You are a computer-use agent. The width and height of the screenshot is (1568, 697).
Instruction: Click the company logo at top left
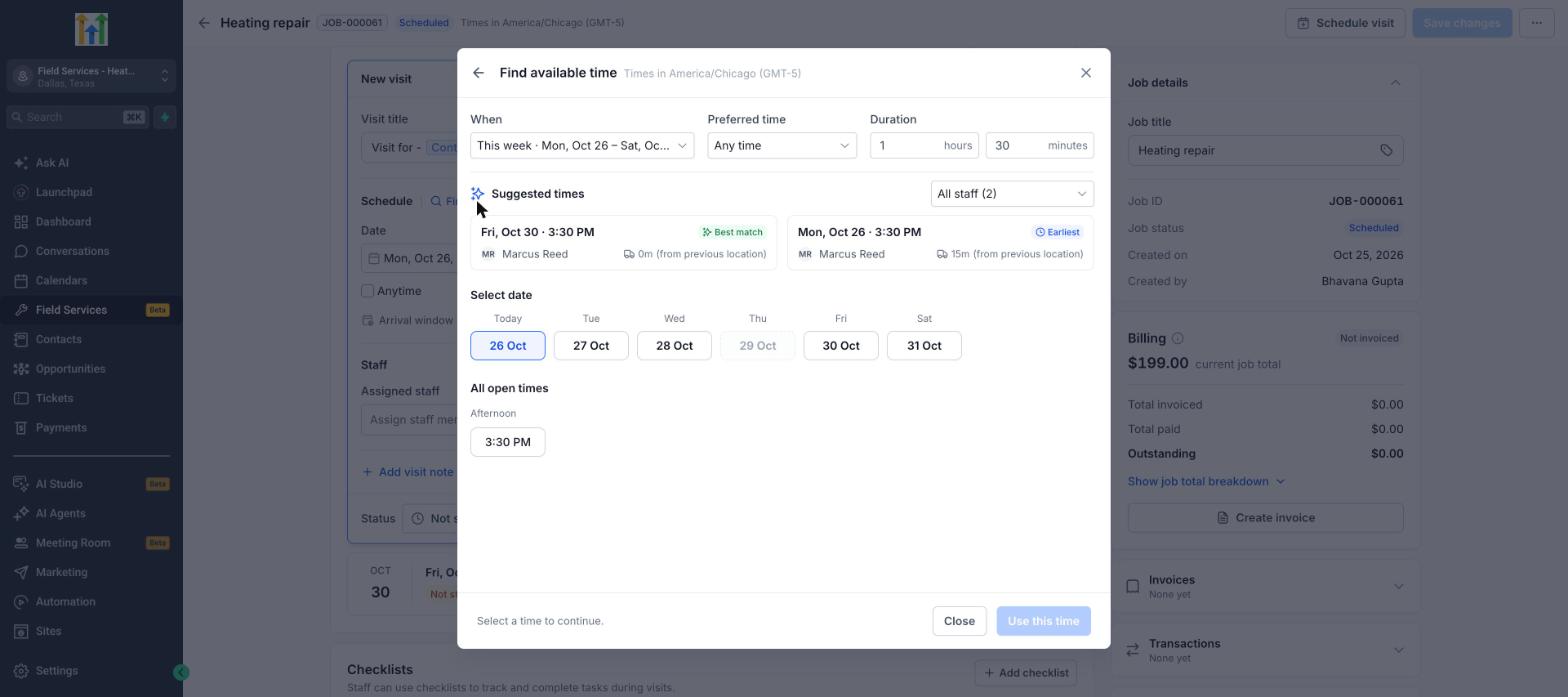coord(91,30)
